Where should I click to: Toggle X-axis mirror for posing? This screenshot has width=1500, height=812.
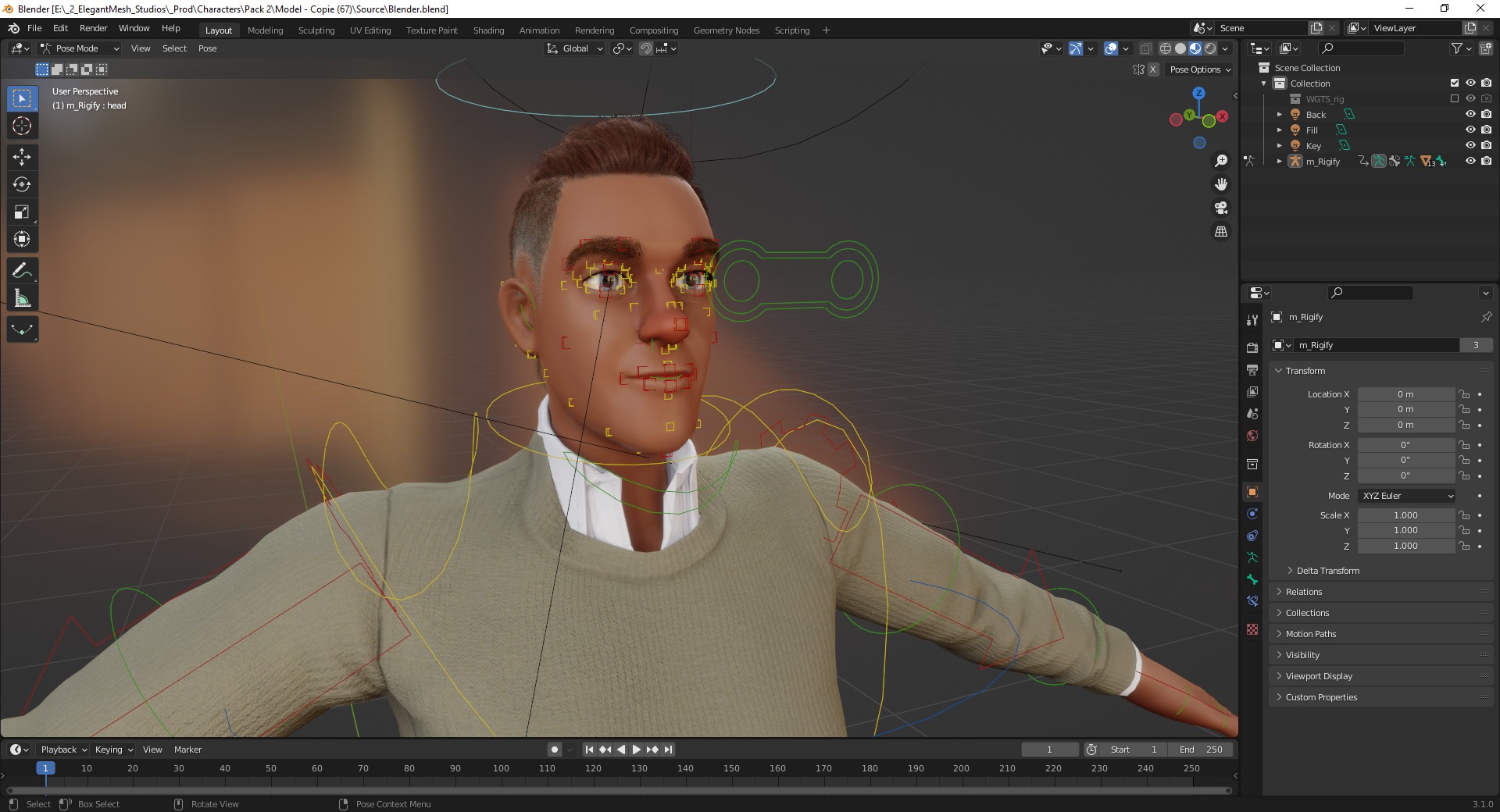click(1152, 69)
